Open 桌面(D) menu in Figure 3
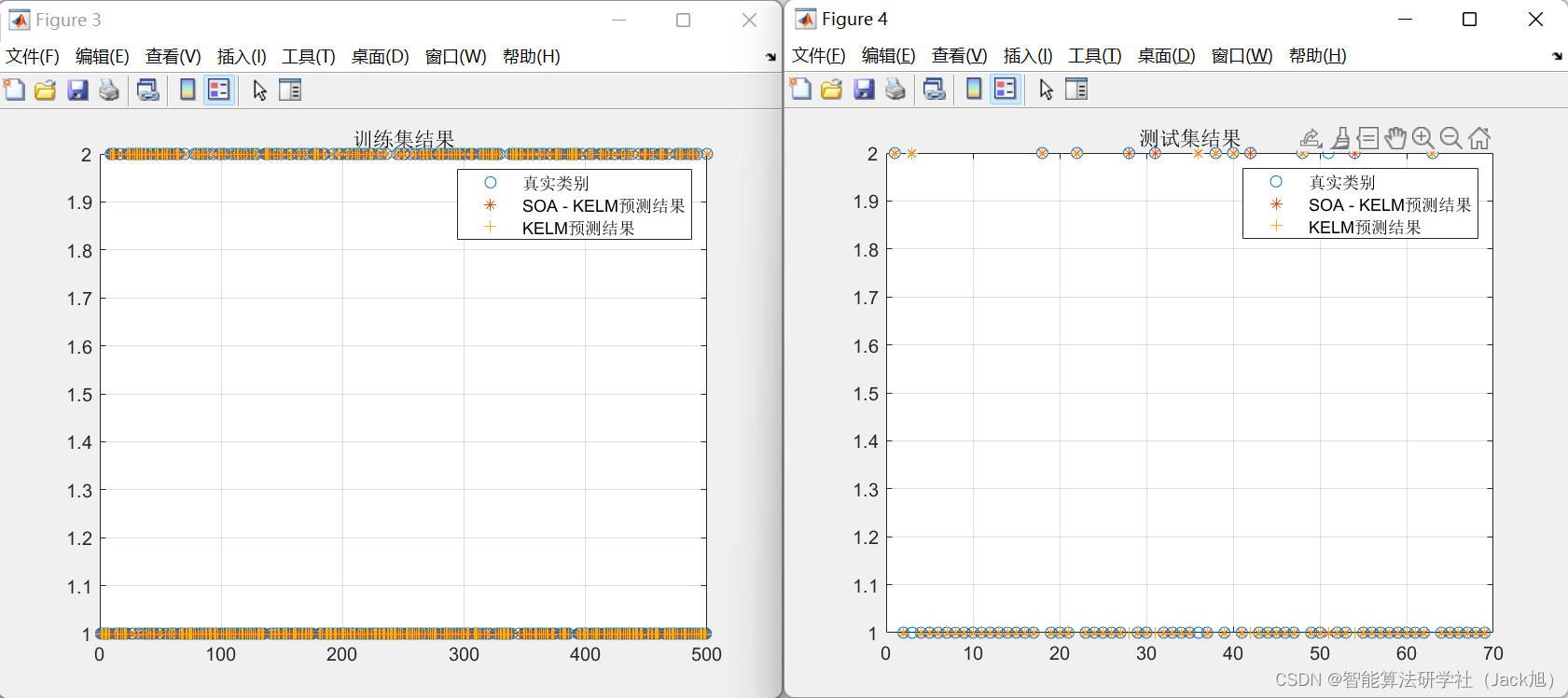Viewport: 1568px width, 698px height. point(380,56)
